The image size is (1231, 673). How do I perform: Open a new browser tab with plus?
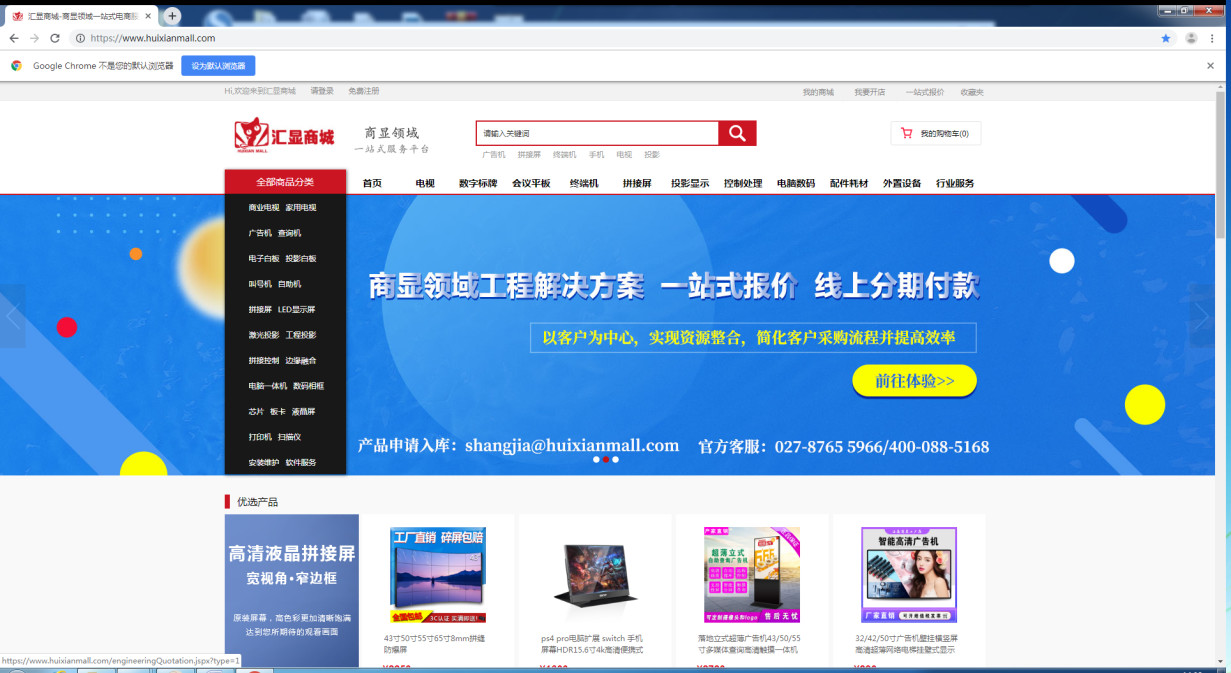tap(172, 16)
